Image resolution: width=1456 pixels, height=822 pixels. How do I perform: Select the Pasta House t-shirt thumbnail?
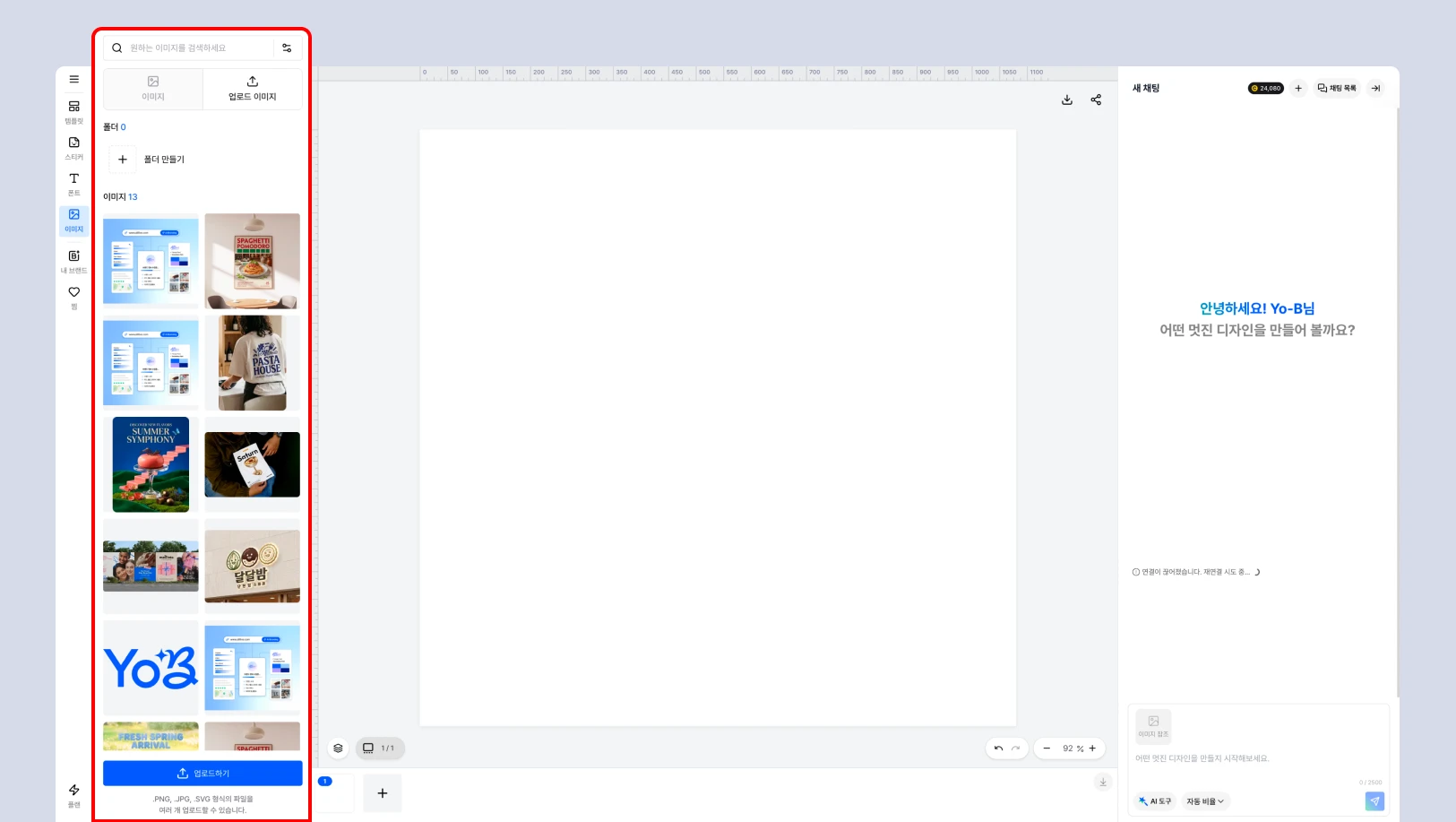tap(253, 363)
